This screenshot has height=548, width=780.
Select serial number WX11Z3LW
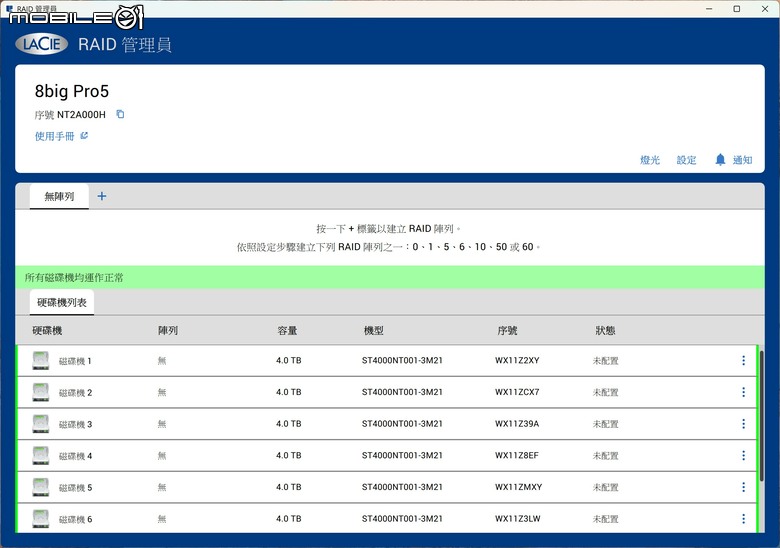[x=517, y=519]
